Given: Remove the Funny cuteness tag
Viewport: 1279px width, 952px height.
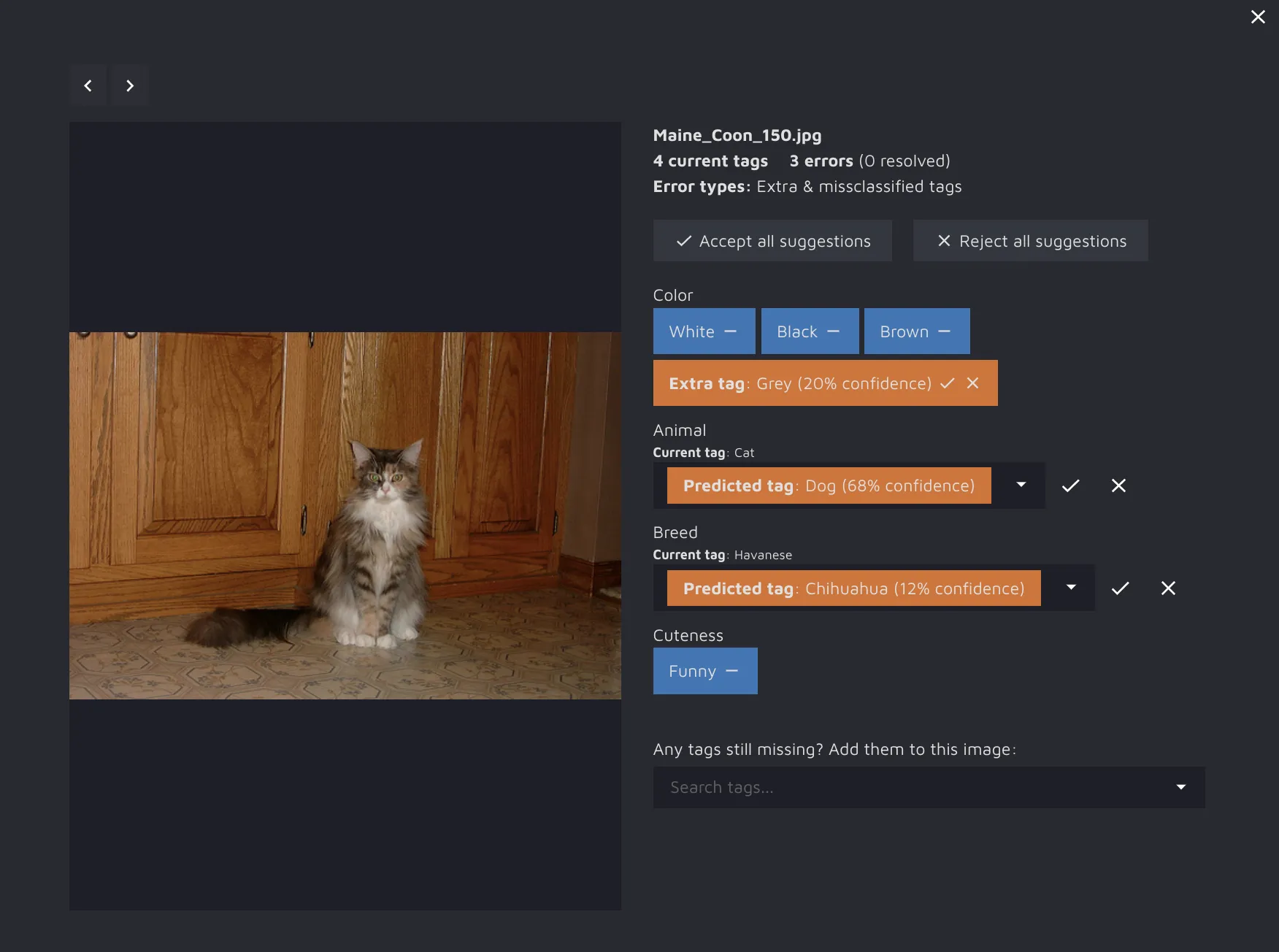Looking at the screenshot, I should [x=731, y=671].
